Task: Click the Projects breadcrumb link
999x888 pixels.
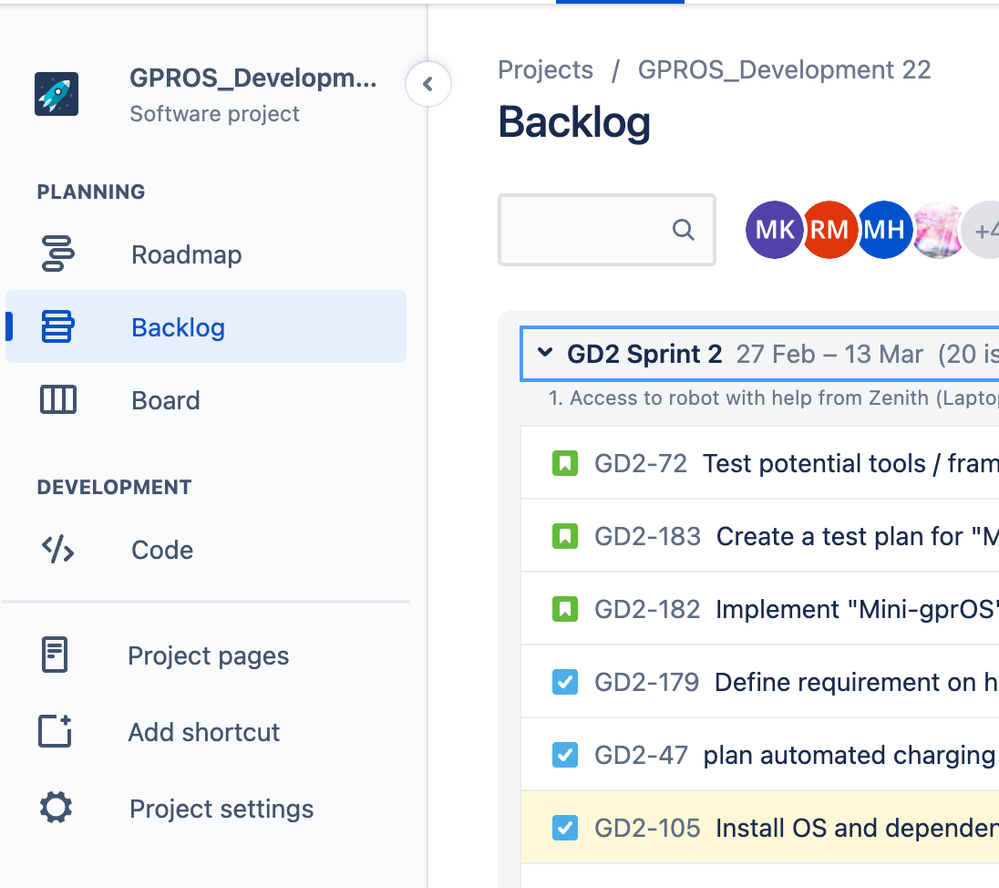Action: (x=545, y=70)
